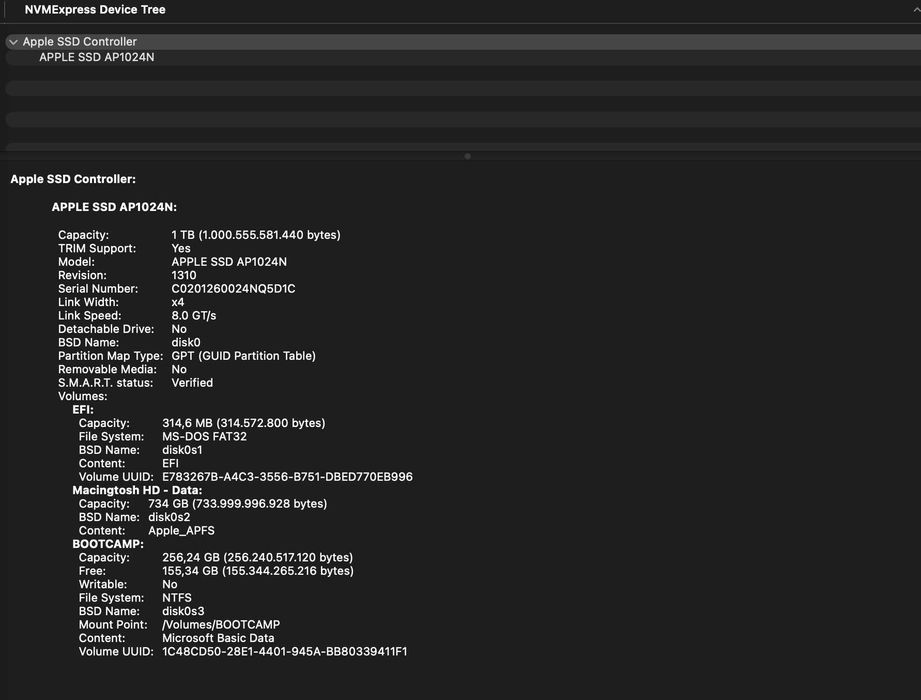Click the BSD Name value disk0
The width and height of the screenshot is (921, 700).
point(186,343)
